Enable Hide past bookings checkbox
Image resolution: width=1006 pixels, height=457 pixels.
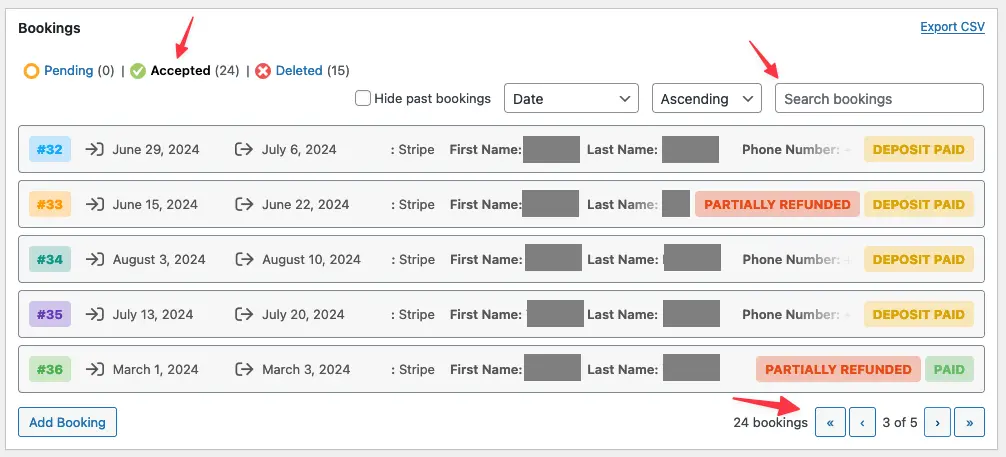pyautogui.click(x=364, y=99)
